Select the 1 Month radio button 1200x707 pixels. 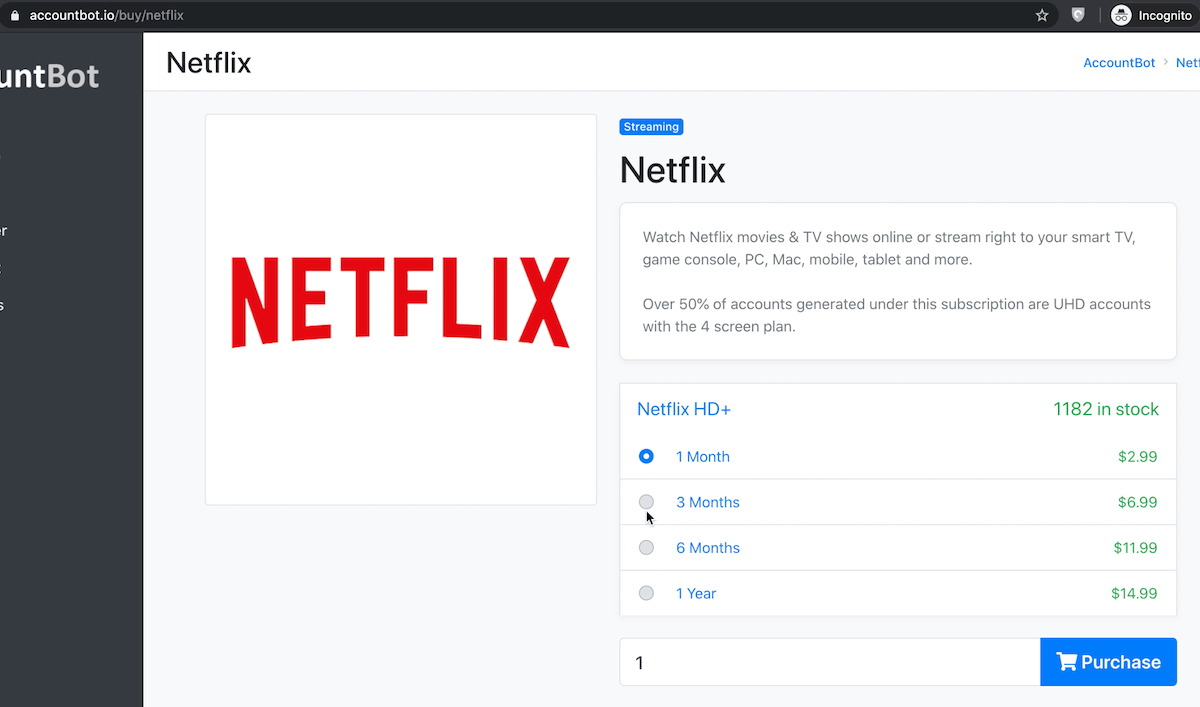pyautogui.click(x=646, y=456)
